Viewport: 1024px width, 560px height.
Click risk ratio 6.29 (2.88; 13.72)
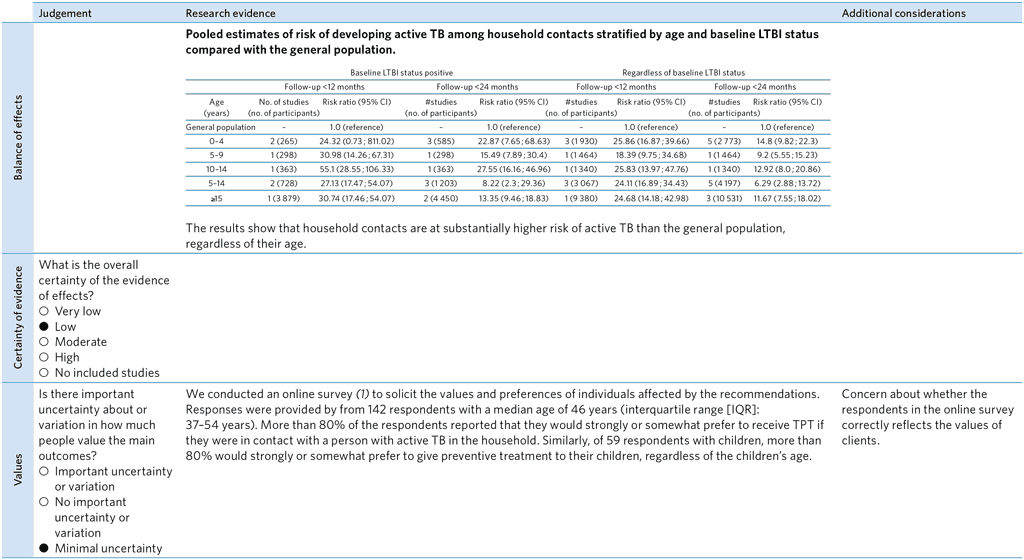[x=787, y=183]
